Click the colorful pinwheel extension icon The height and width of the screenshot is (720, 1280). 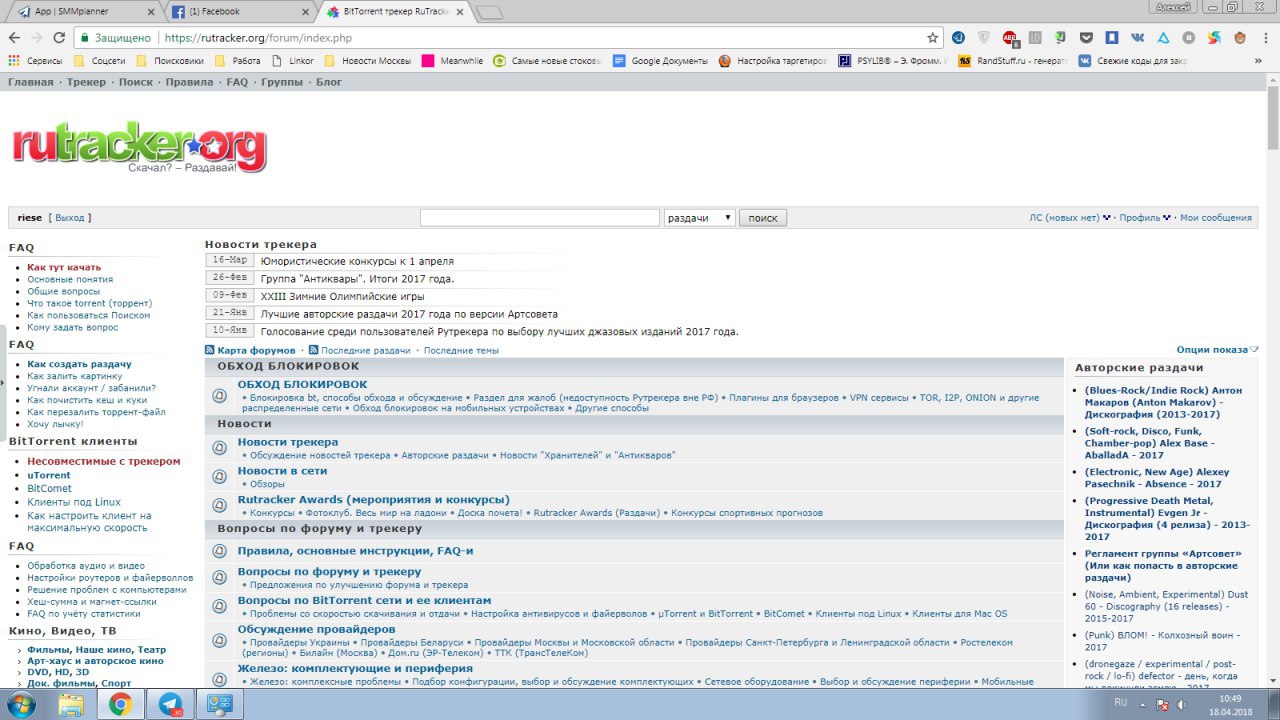point(1214,38)
